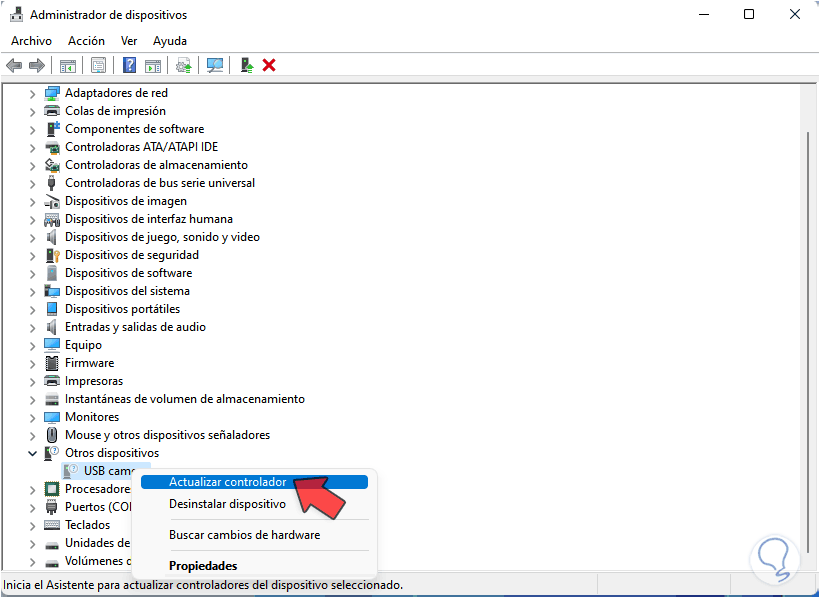Open the Acción menu
The height and width of the screenshot is (597, 819).
pos(86,41)
